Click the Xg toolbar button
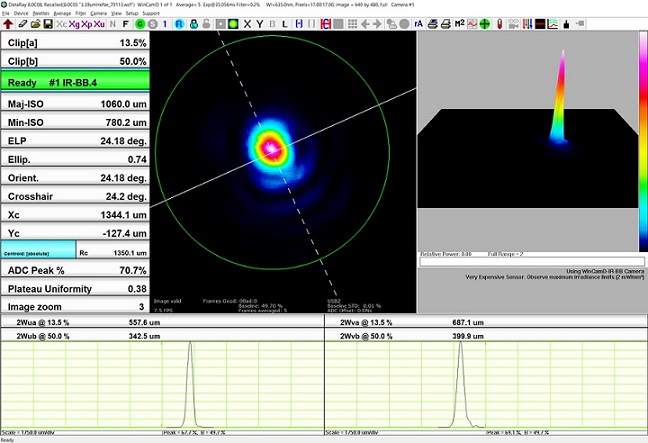Image resolution: width=648 pixels, height=443 pixels. (x=75, y=24)
